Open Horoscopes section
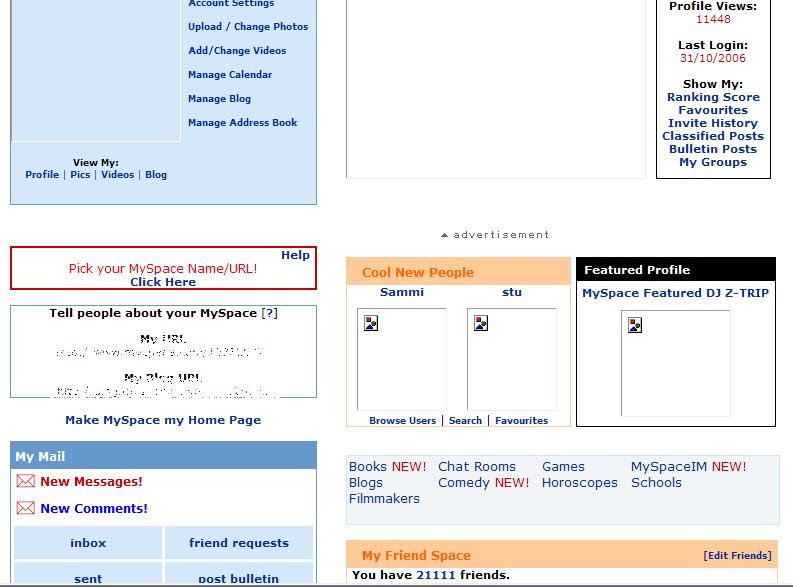793x587 pixels. [x=580, y=483]
